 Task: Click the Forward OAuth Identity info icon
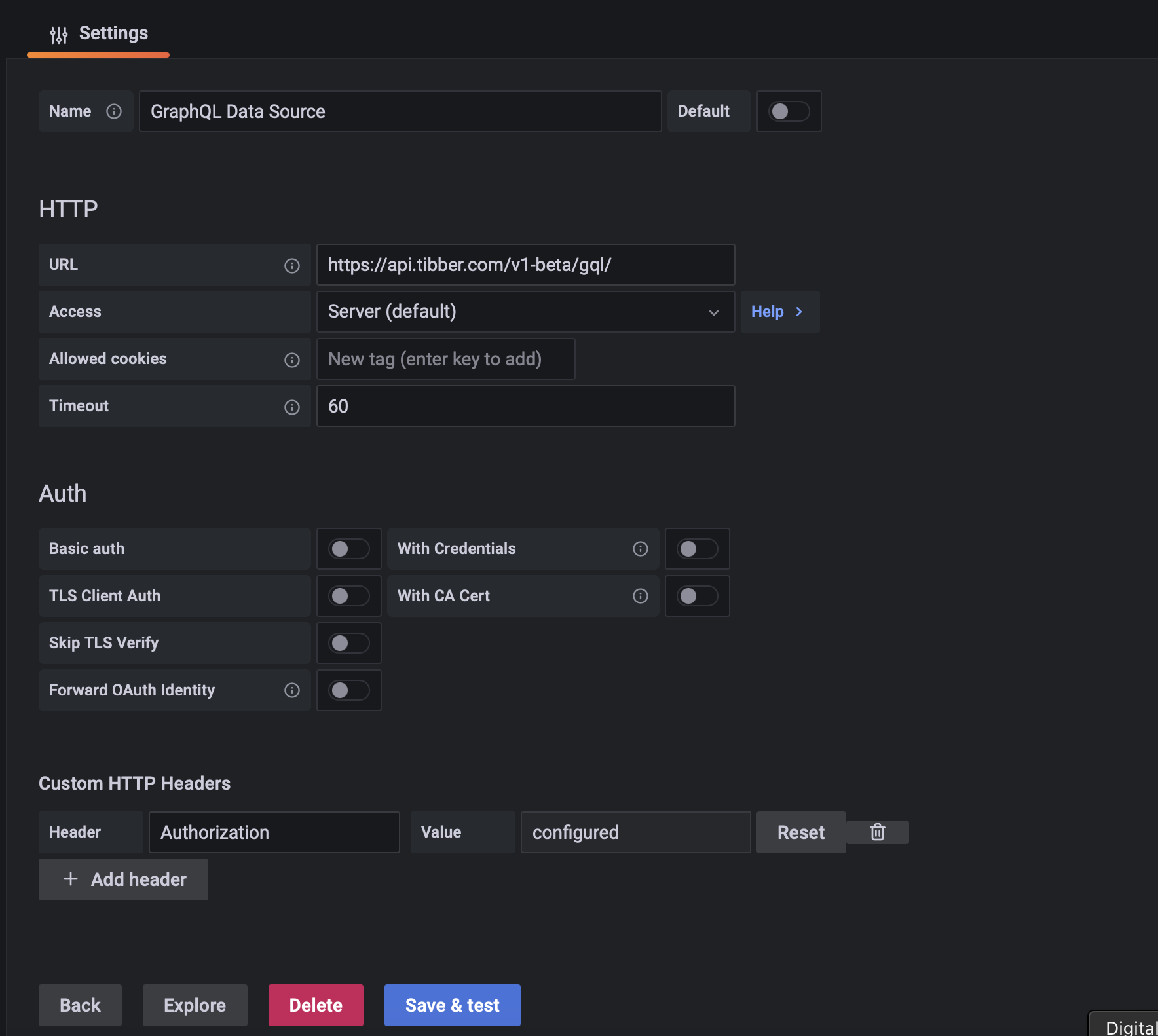[x=292, y=690]
